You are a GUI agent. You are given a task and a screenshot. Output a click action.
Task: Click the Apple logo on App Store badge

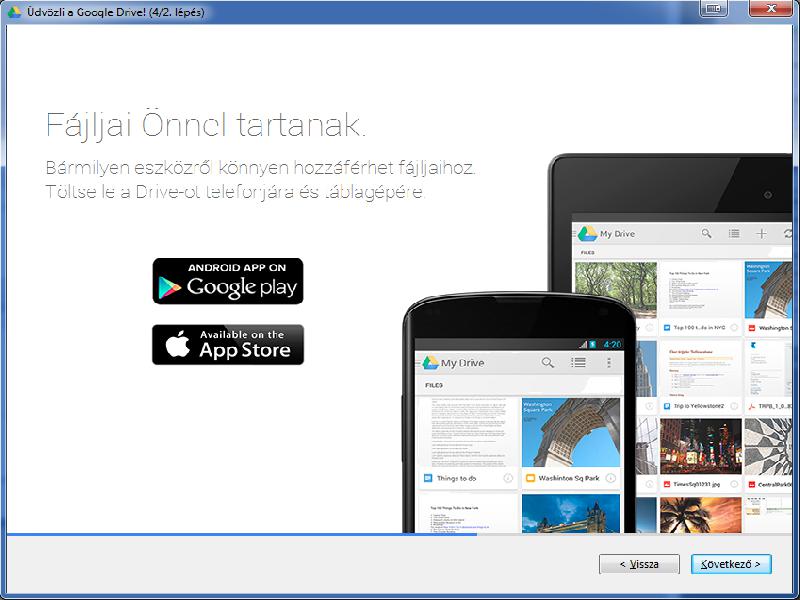point(178,344)
